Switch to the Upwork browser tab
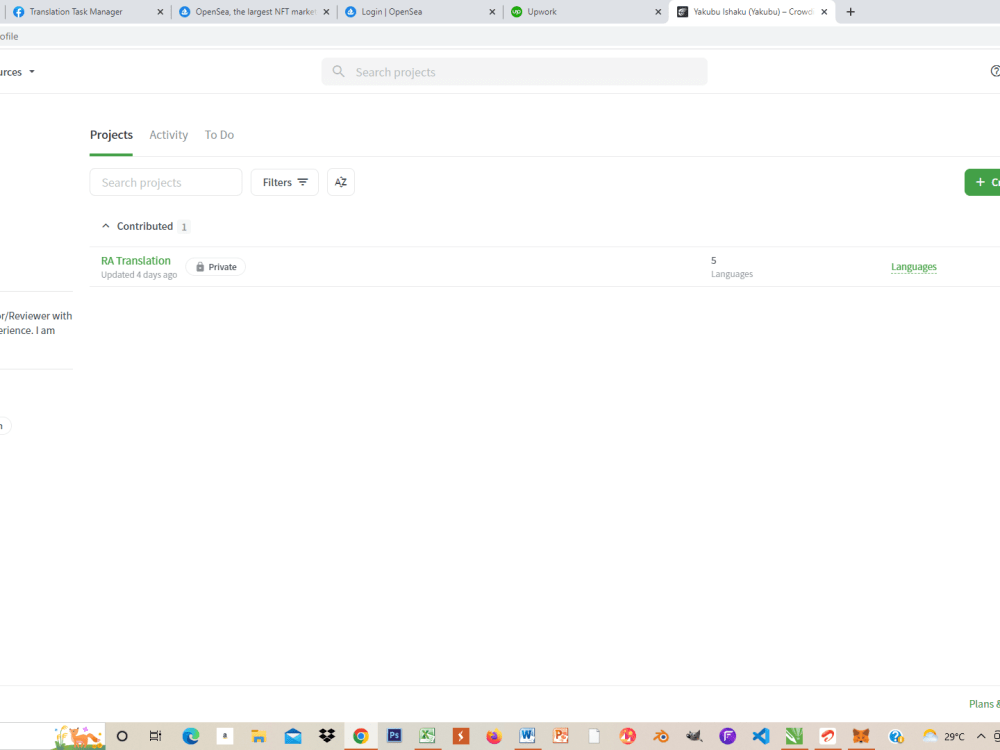1000x750 pixels. (585, 11)
